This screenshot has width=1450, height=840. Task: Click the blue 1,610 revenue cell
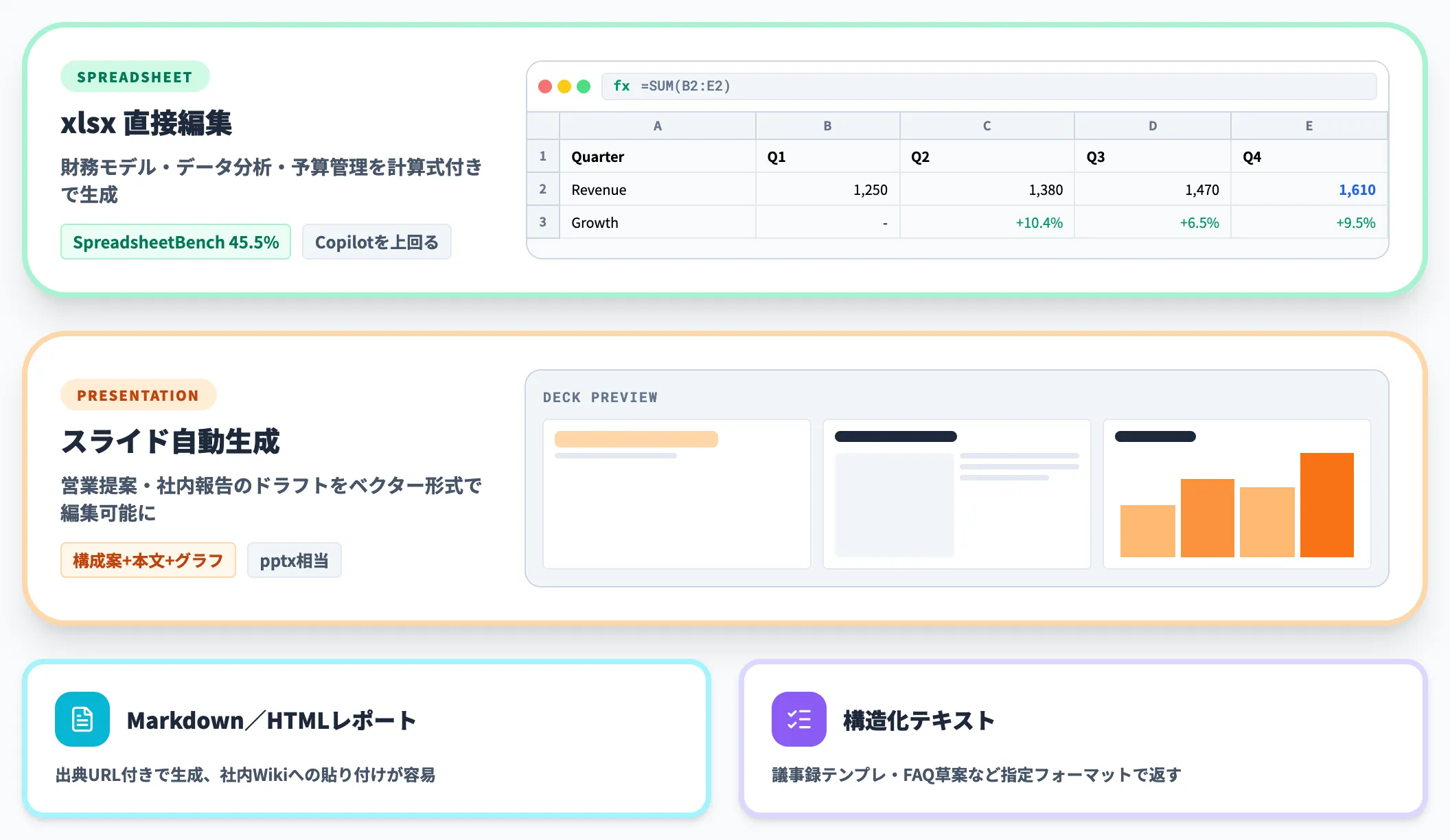click(x=1309, y=189)
